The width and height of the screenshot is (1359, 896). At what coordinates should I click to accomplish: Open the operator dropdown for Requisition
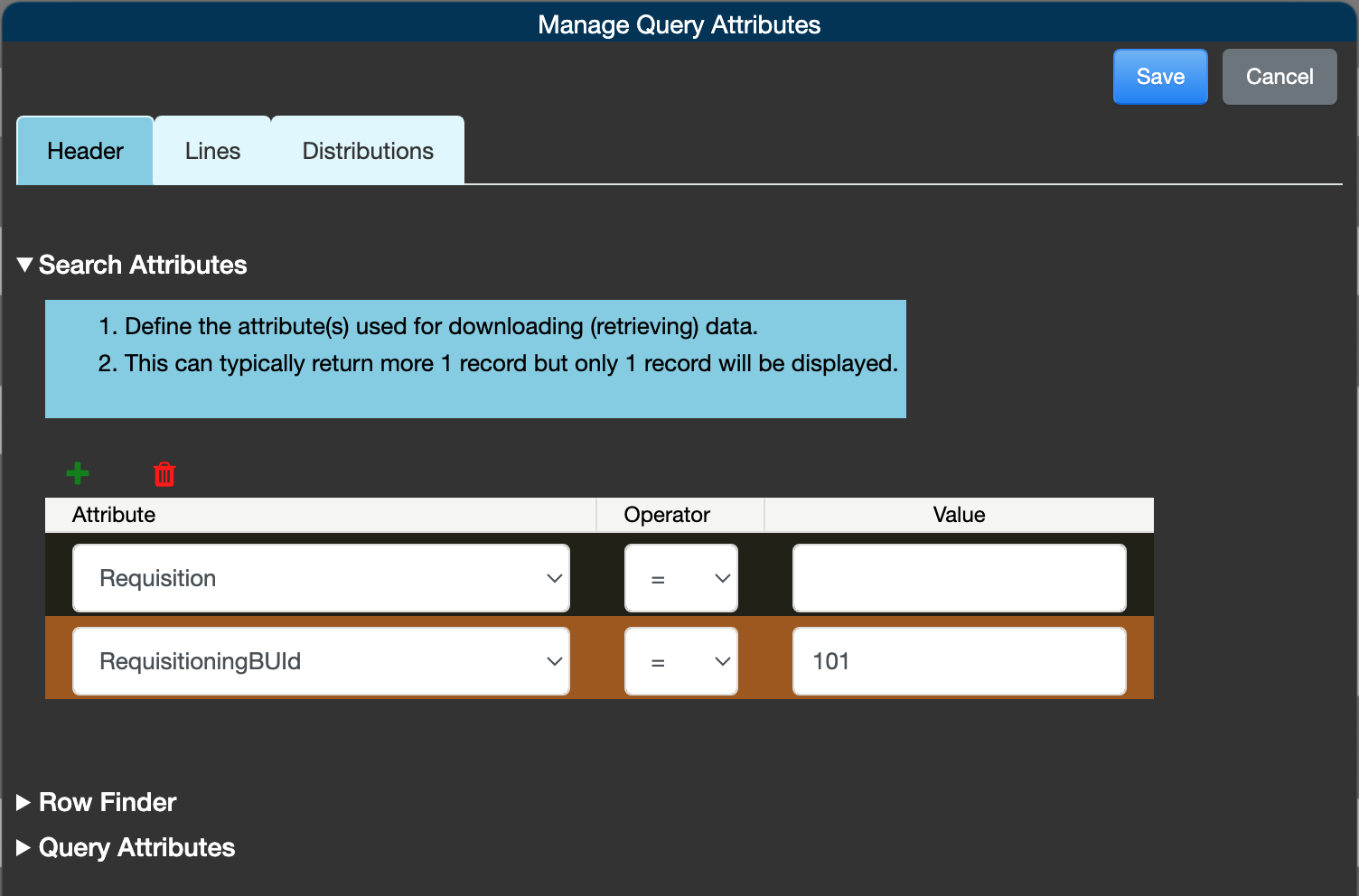[720, 578]
